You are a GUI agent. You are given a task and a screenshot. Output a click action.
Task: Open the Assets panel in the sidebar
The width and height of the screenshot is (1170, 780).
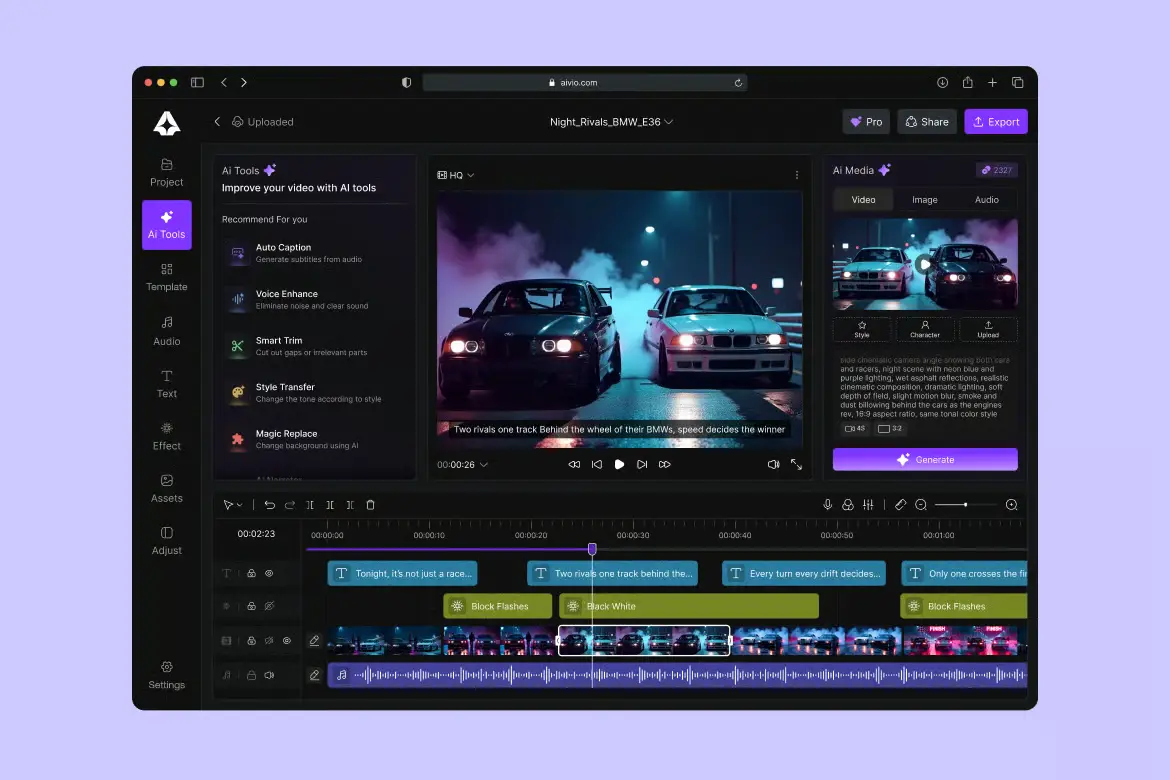166,487
